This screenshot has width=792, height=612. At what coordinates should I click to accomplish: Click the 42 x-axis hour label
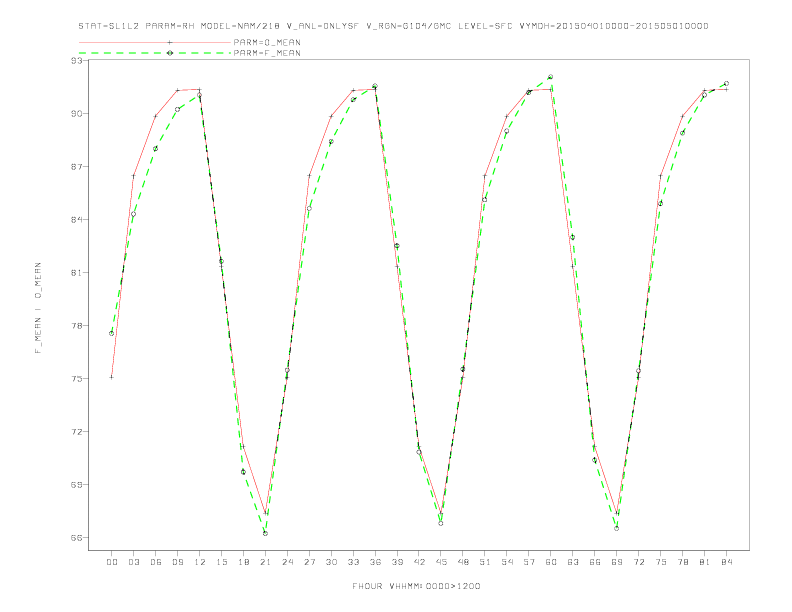tap(419, 562)
